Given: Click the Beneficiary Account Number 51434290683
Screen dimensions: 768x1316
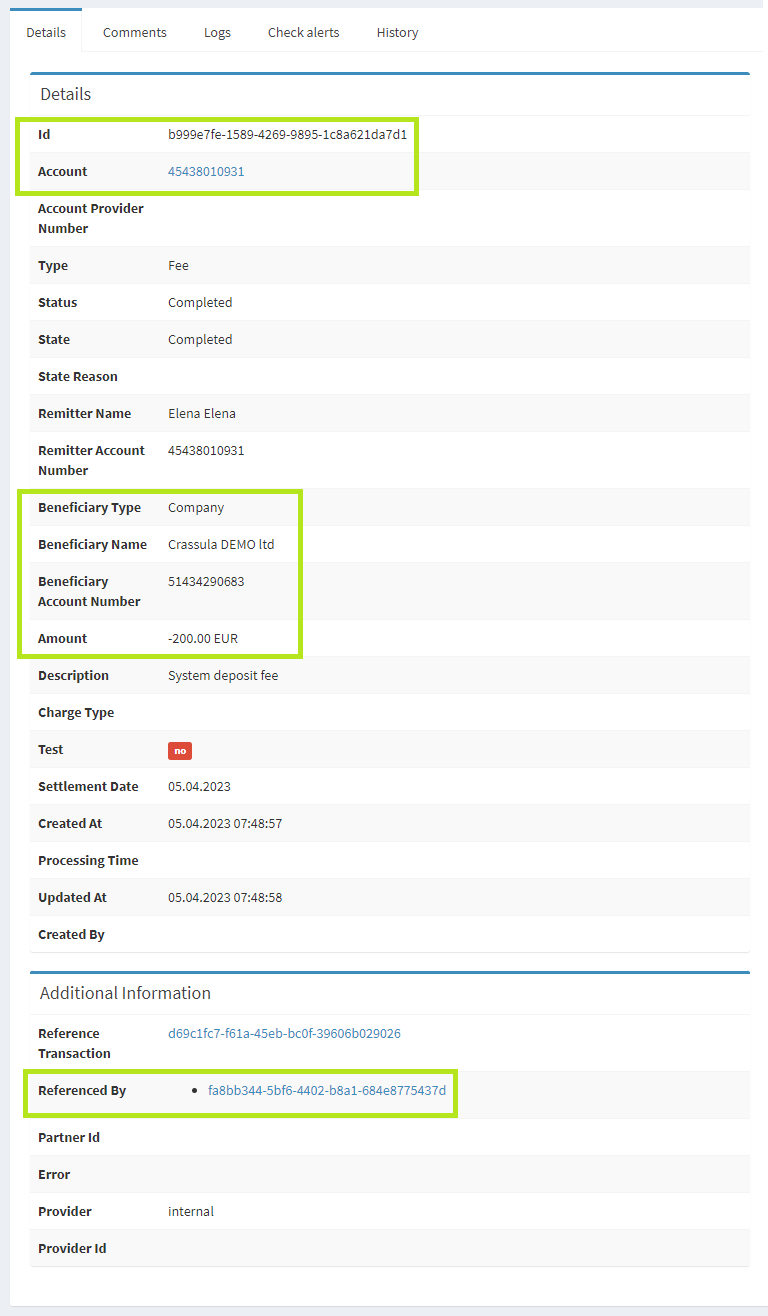Looking at the screenshot, I should pos(206,581).
